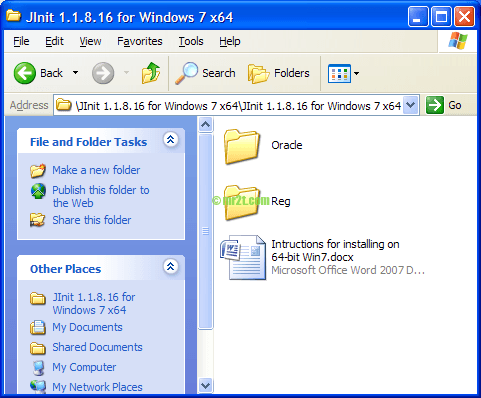Image resolution: width=481 pixels, height=398 pixels.
Task: Open the Forward history dropdown arrow
Action: pyautogui.click(x=126, y=73)
